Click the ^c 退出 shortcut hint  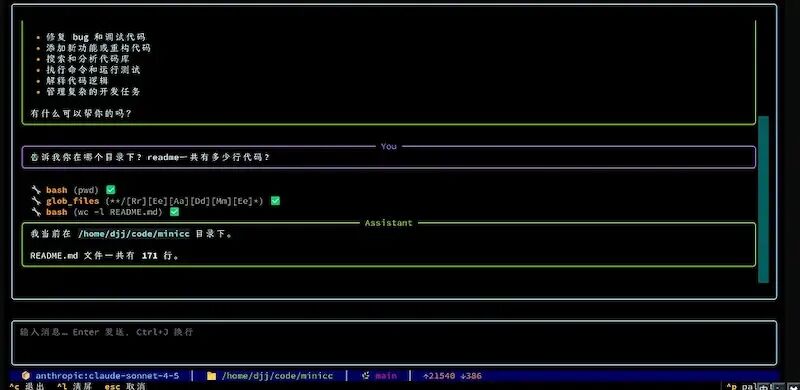pyautogui.click(x=27, y=386)
